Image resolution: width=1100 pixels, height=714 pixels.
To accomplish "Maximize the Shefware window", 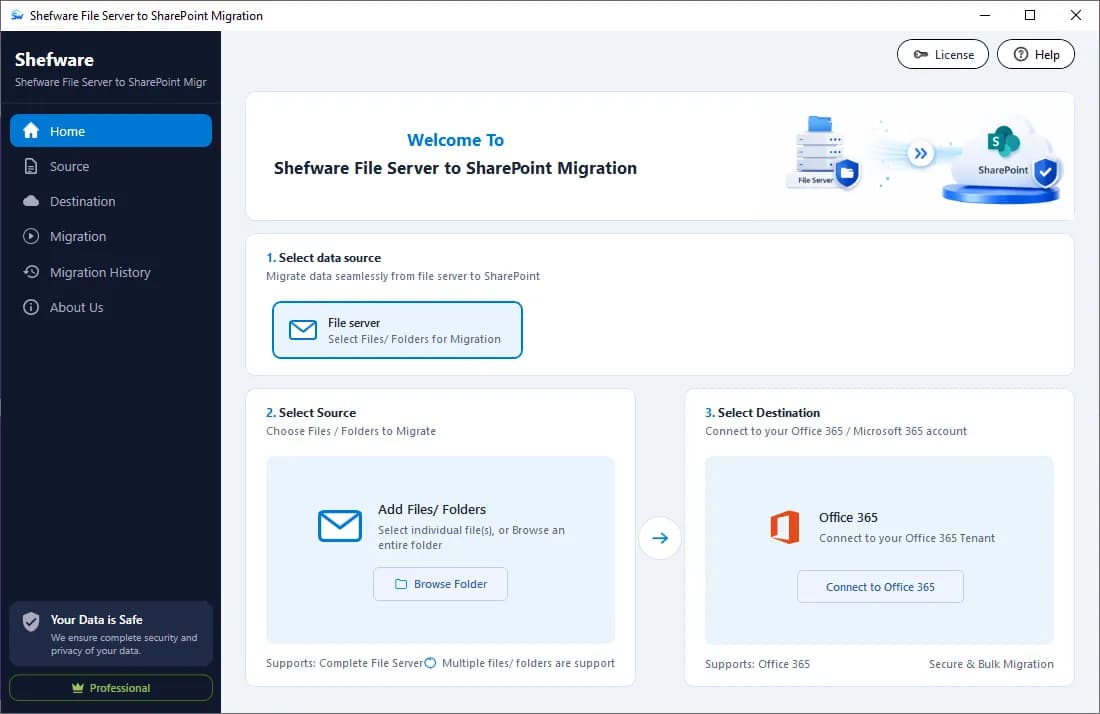I will [1030, 15].
